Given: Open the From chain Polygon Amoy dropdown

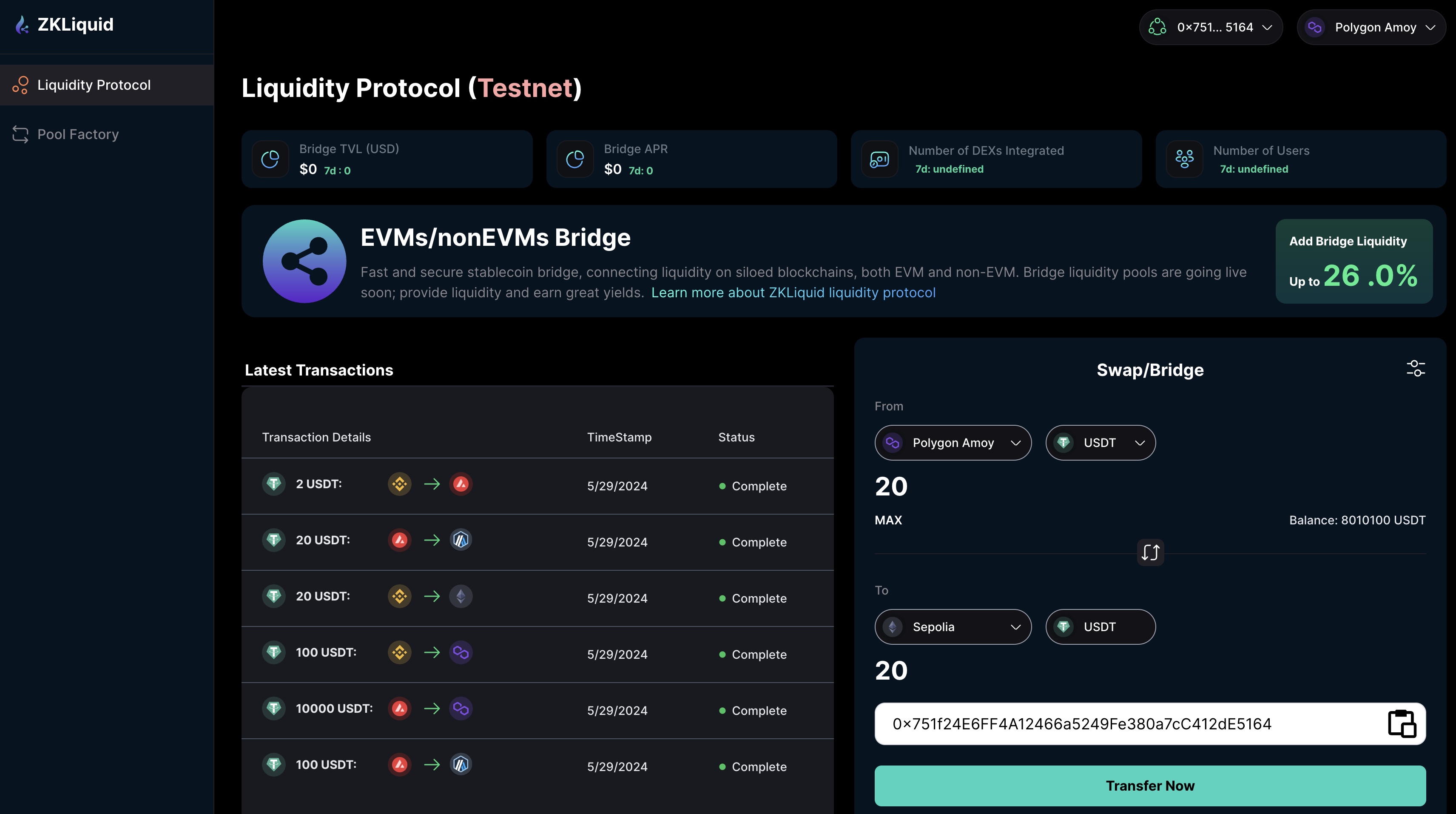Looking at the screenshot, I should tap(953, 443).
